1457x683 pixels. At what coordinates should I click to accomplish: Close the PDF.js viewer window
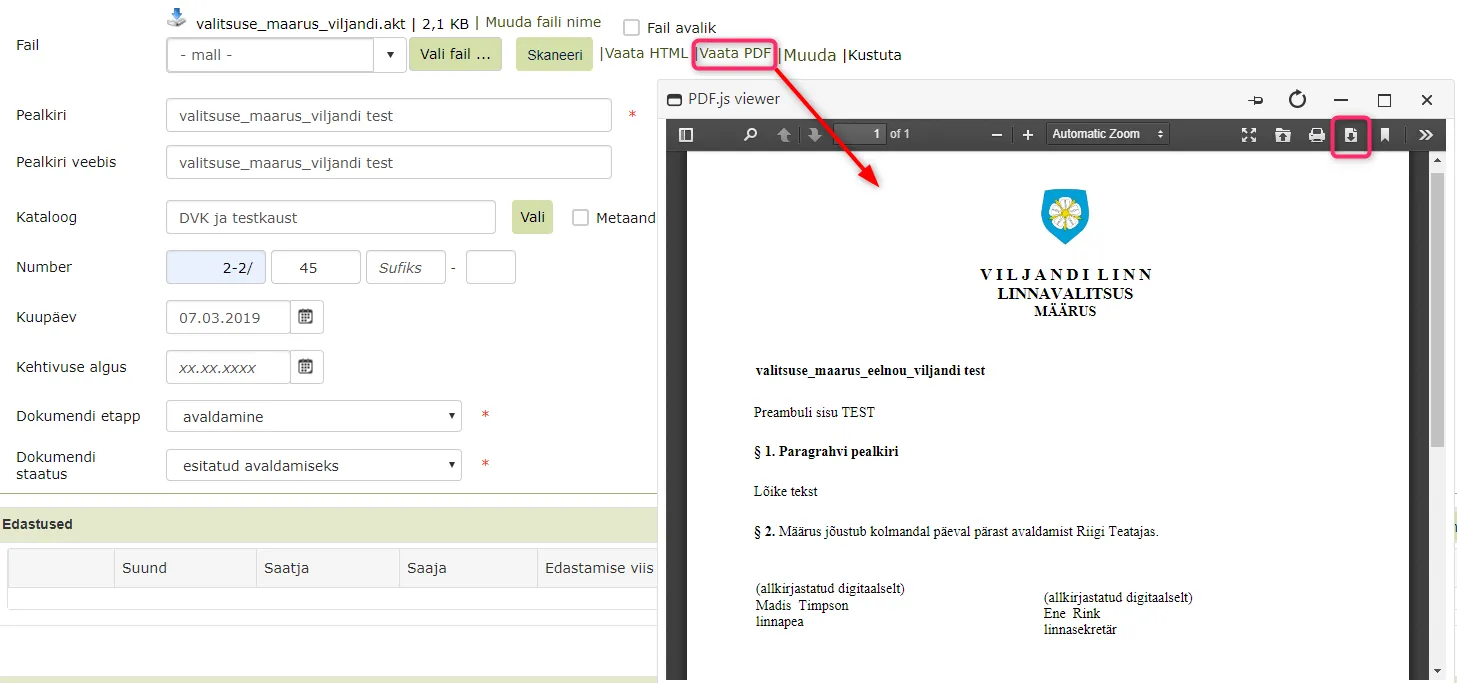[x=1427, y=100]
